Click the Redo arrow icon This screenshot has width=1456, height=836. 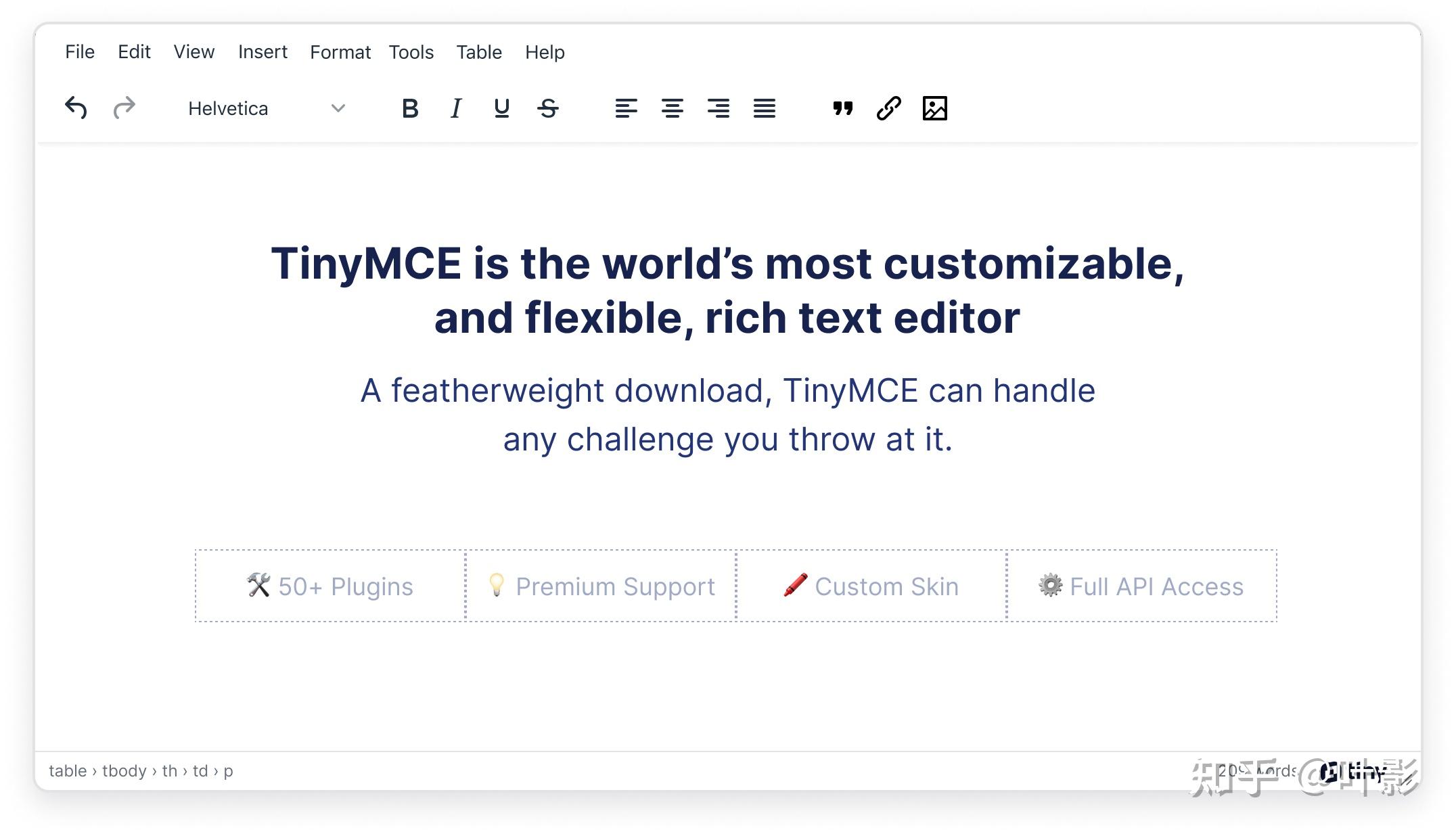point(124,108)
